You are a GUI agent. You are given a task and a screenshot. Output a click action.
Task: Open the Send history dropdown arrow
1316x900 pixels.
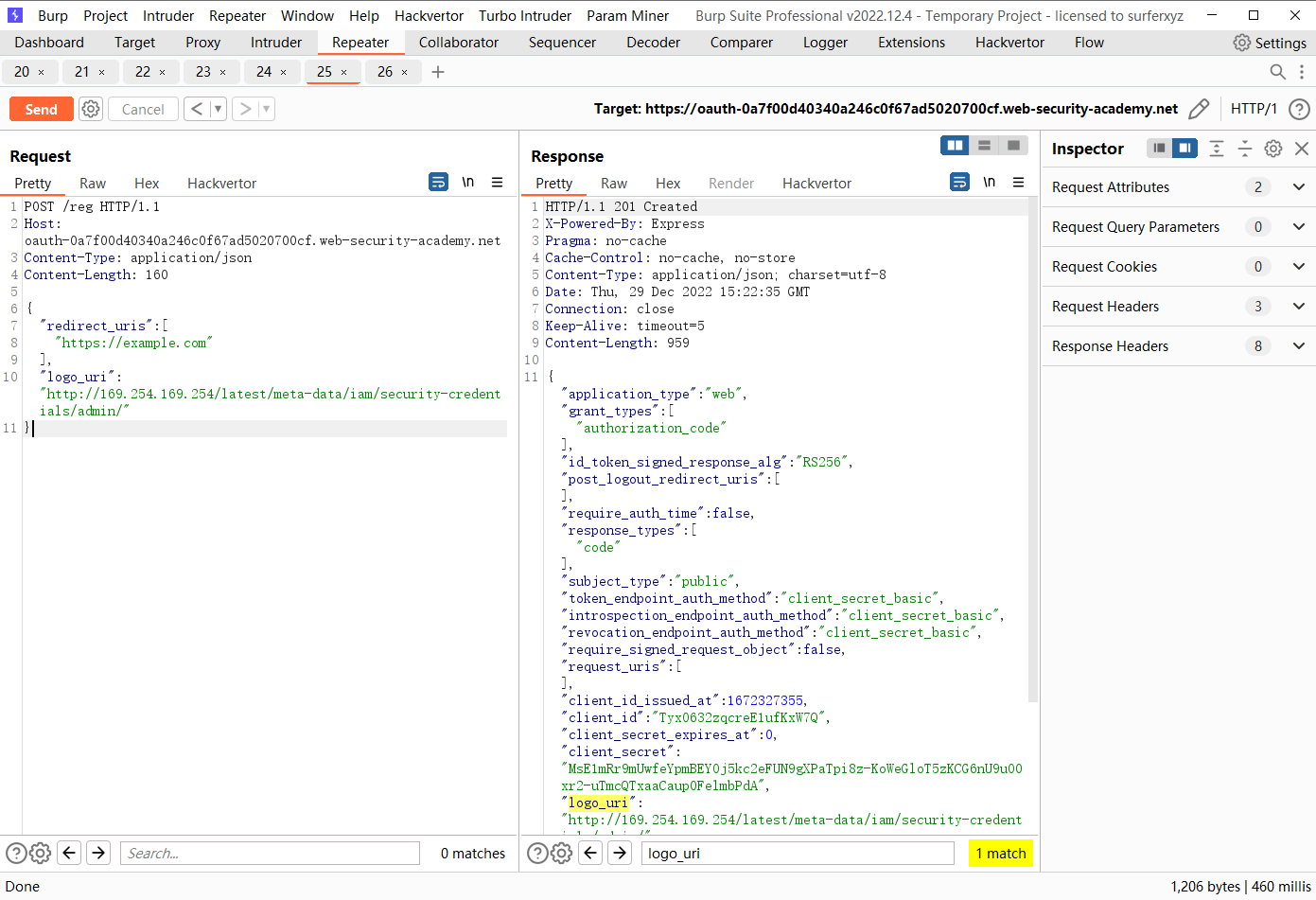[217, 108]
